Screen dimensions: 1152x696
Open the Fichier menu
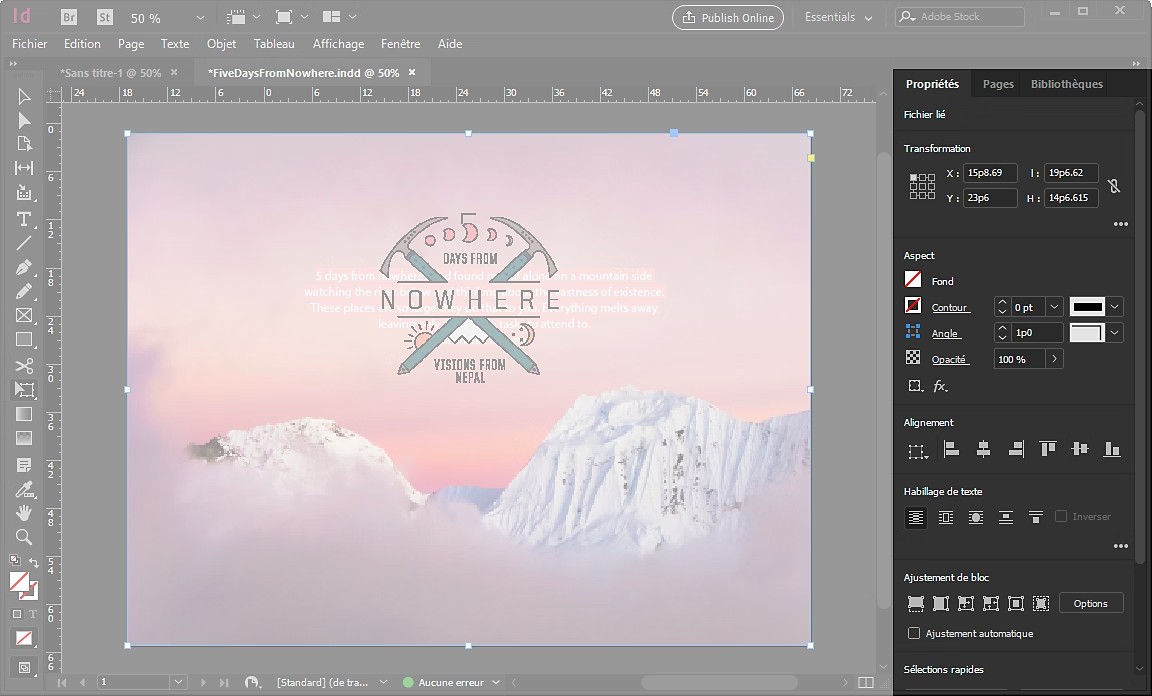29,43
